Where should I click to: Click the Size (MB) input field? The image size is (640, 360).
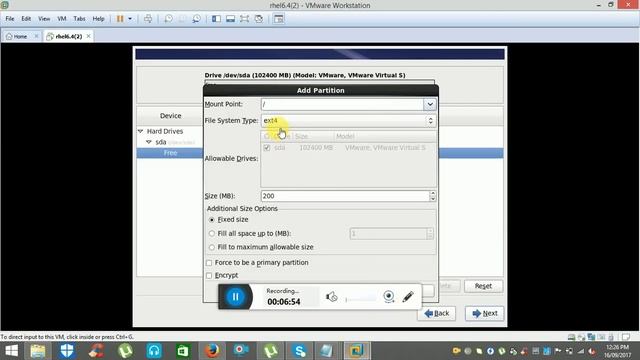(x=345, y=196)
